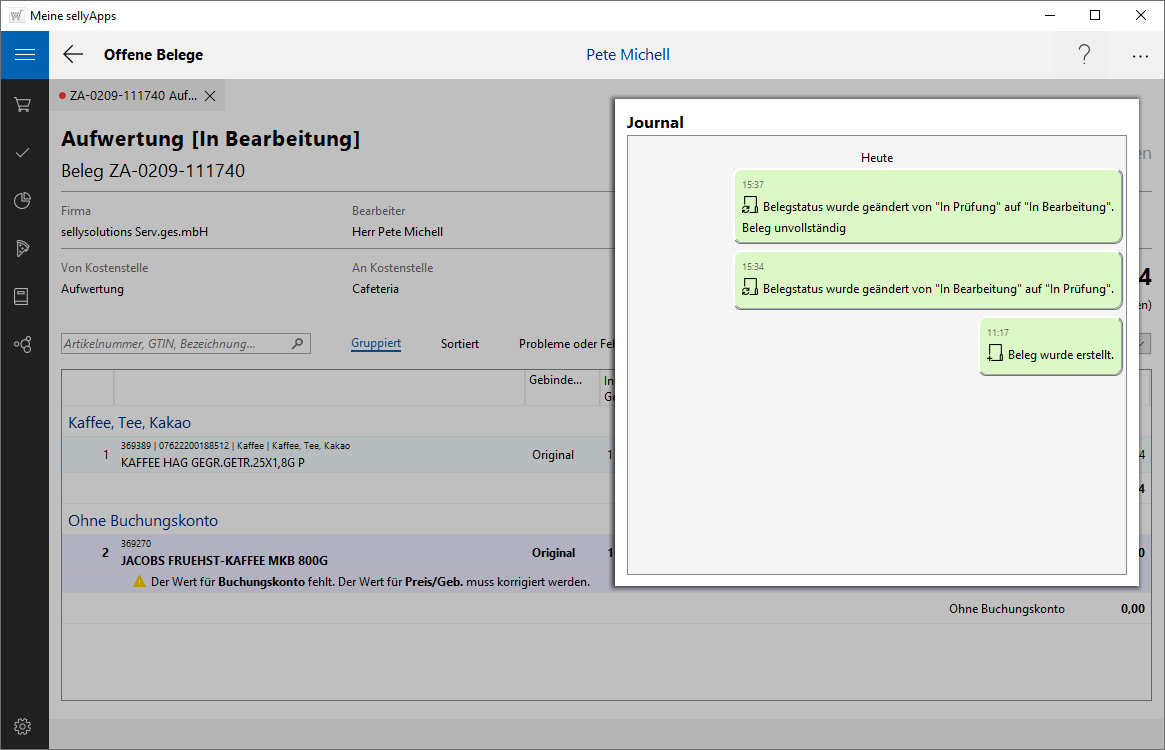Screen dimensions: 1165x750
Task: Close the ZA-0209-111740 document tab
Action: pos(210,96)
